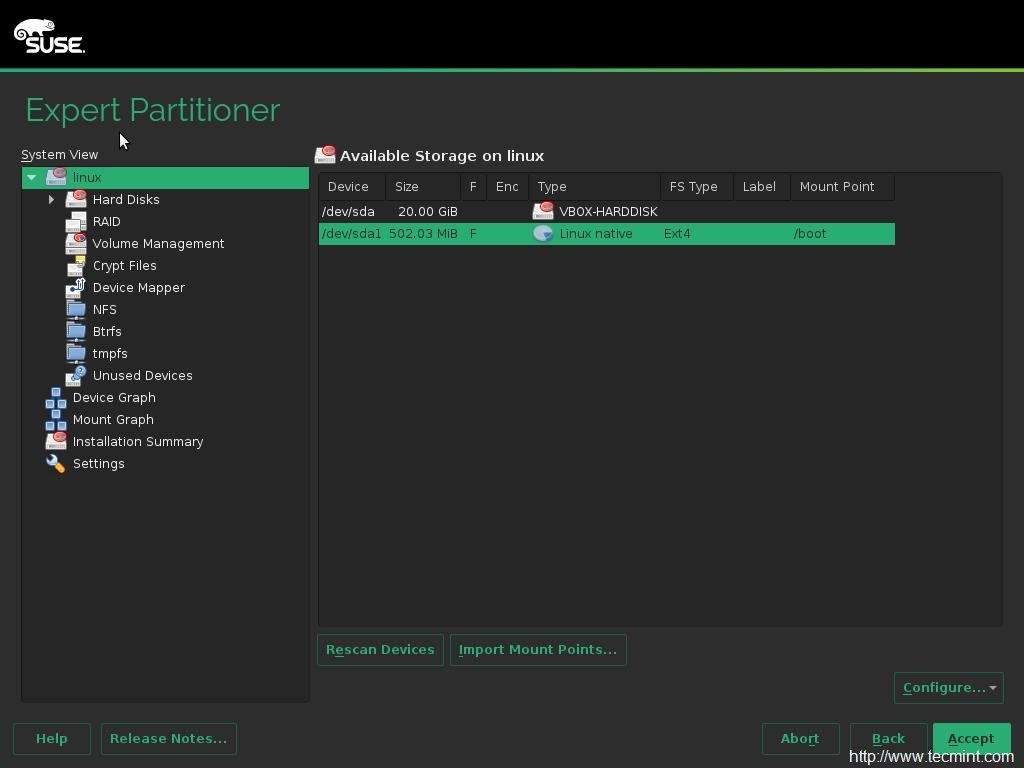
Task: Click the Device Graph icon
Action: click(56, 397)
